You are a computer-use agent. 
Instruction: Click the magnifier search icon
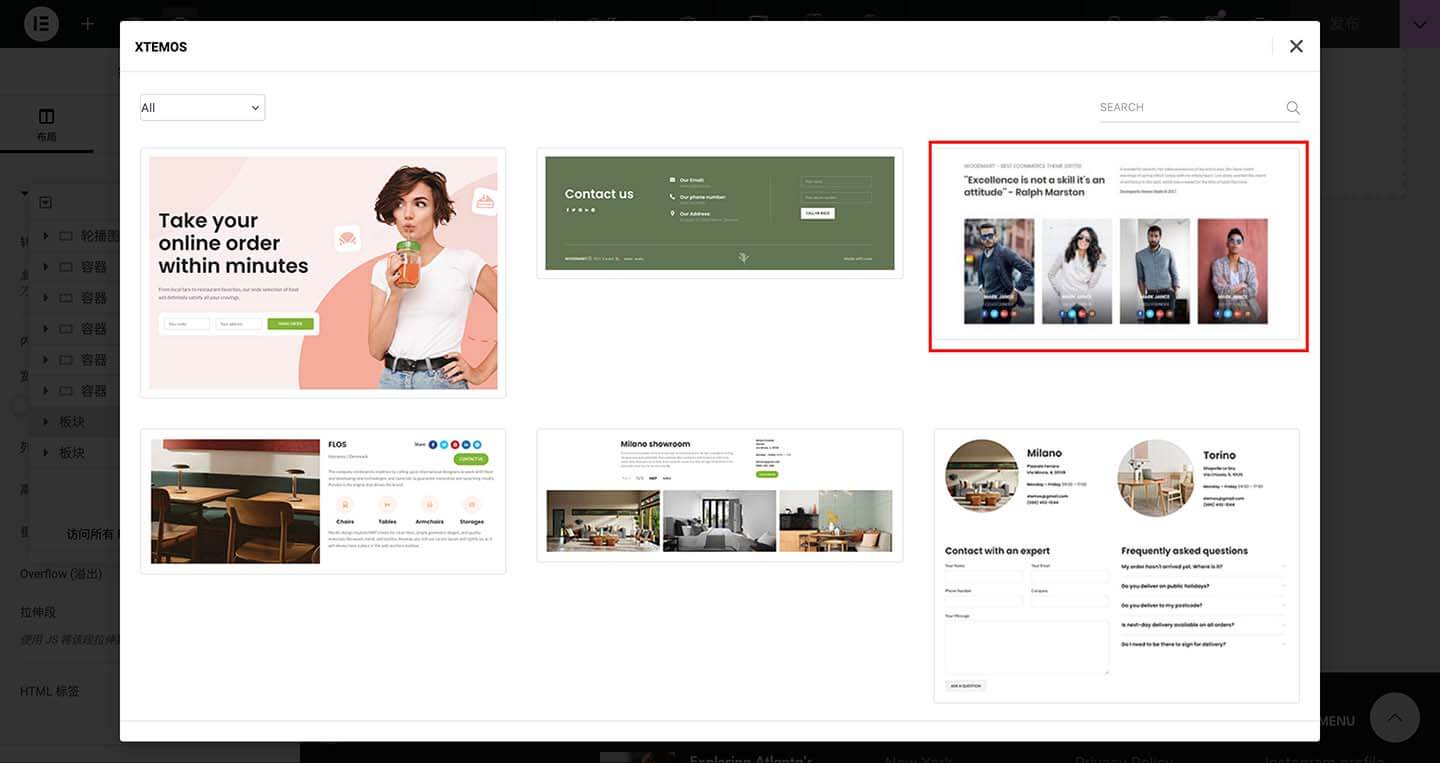pyautogui.click(x=1293, y=108)
